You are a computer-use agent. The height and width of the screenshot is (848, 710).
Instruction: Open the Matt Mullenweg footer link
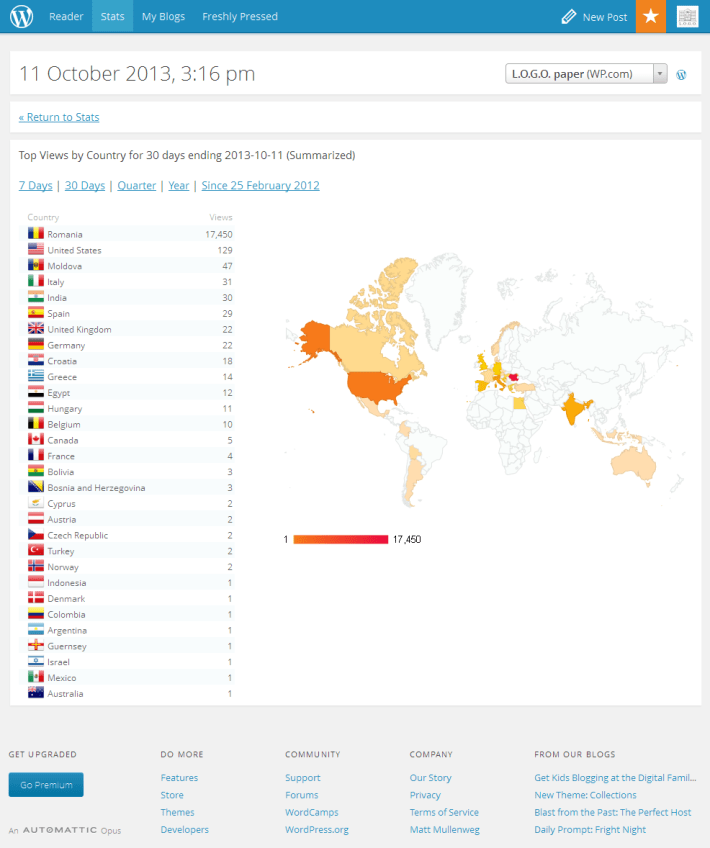pyautogui.click(x=444, y=829)
